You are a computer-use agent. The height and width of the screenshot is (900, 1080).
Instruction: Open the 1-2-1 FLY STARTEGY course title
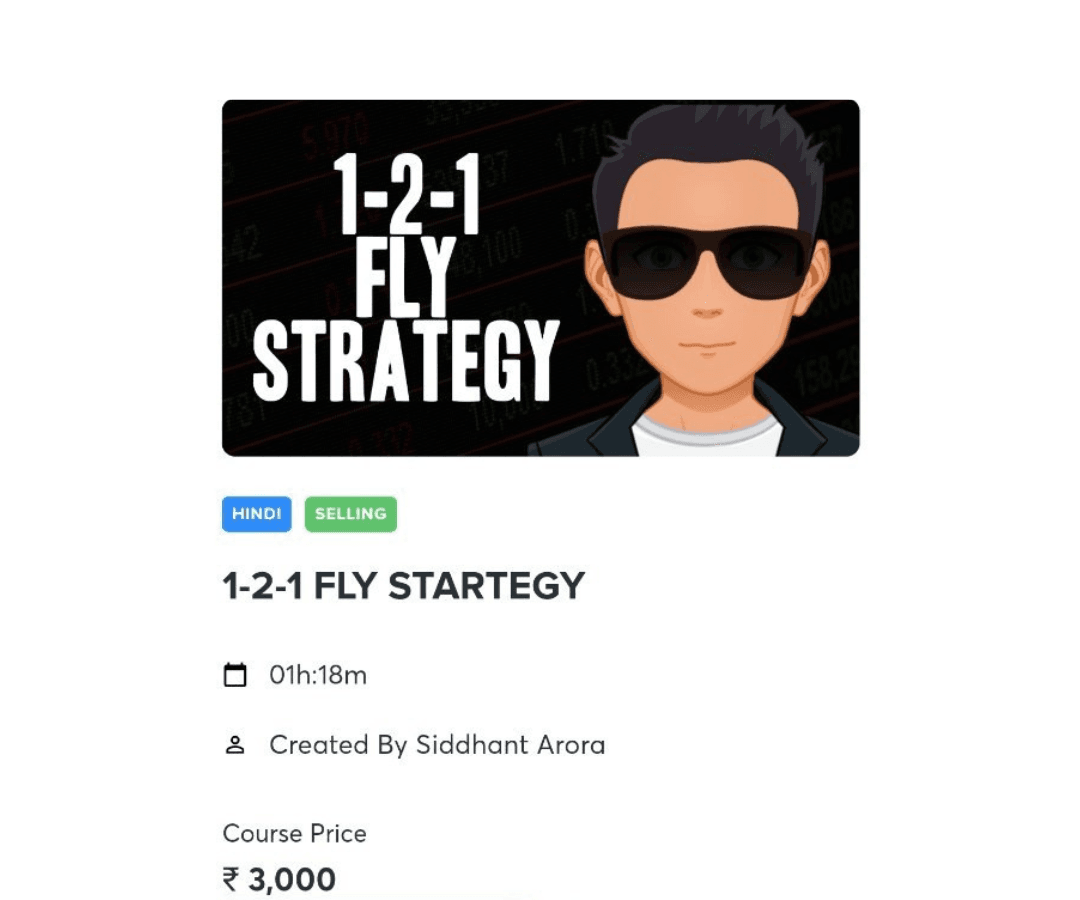pos(403,586)
